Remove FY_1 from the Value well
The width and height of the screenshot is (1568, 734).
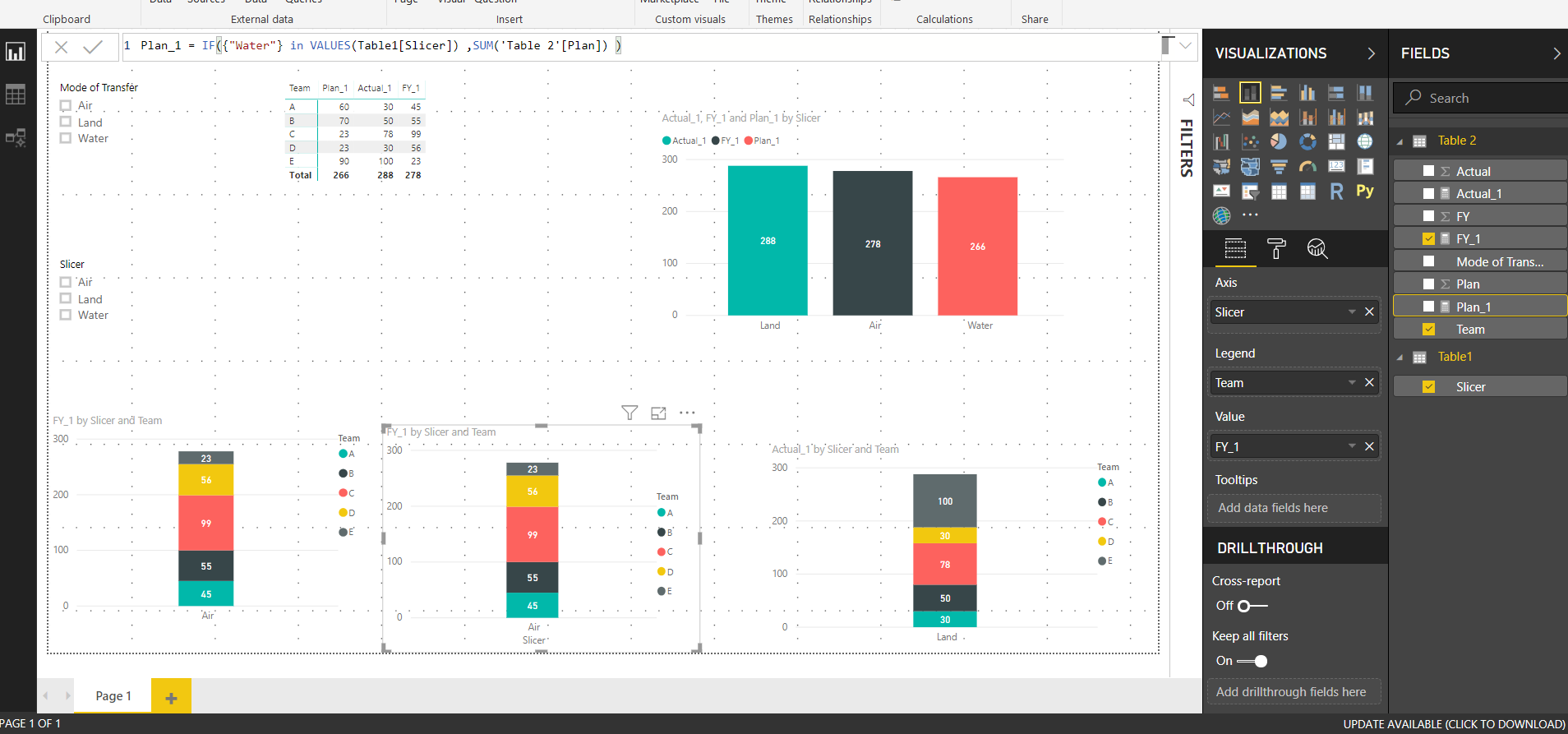click(x=1369, y=446)
